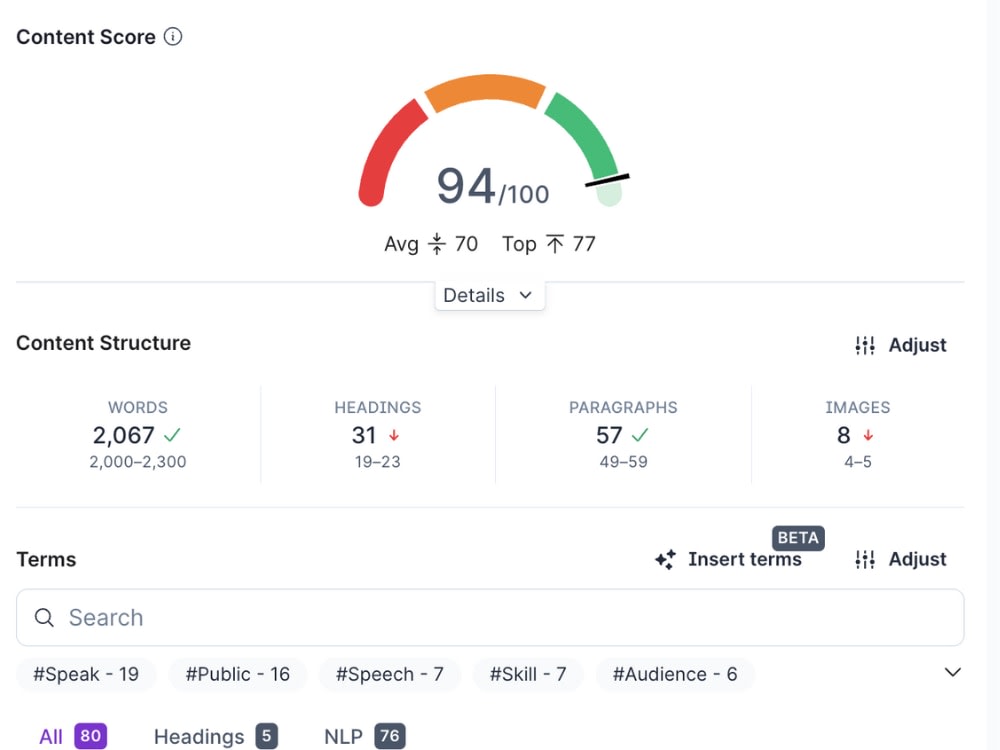Click the 94/100 content score value

492,187
